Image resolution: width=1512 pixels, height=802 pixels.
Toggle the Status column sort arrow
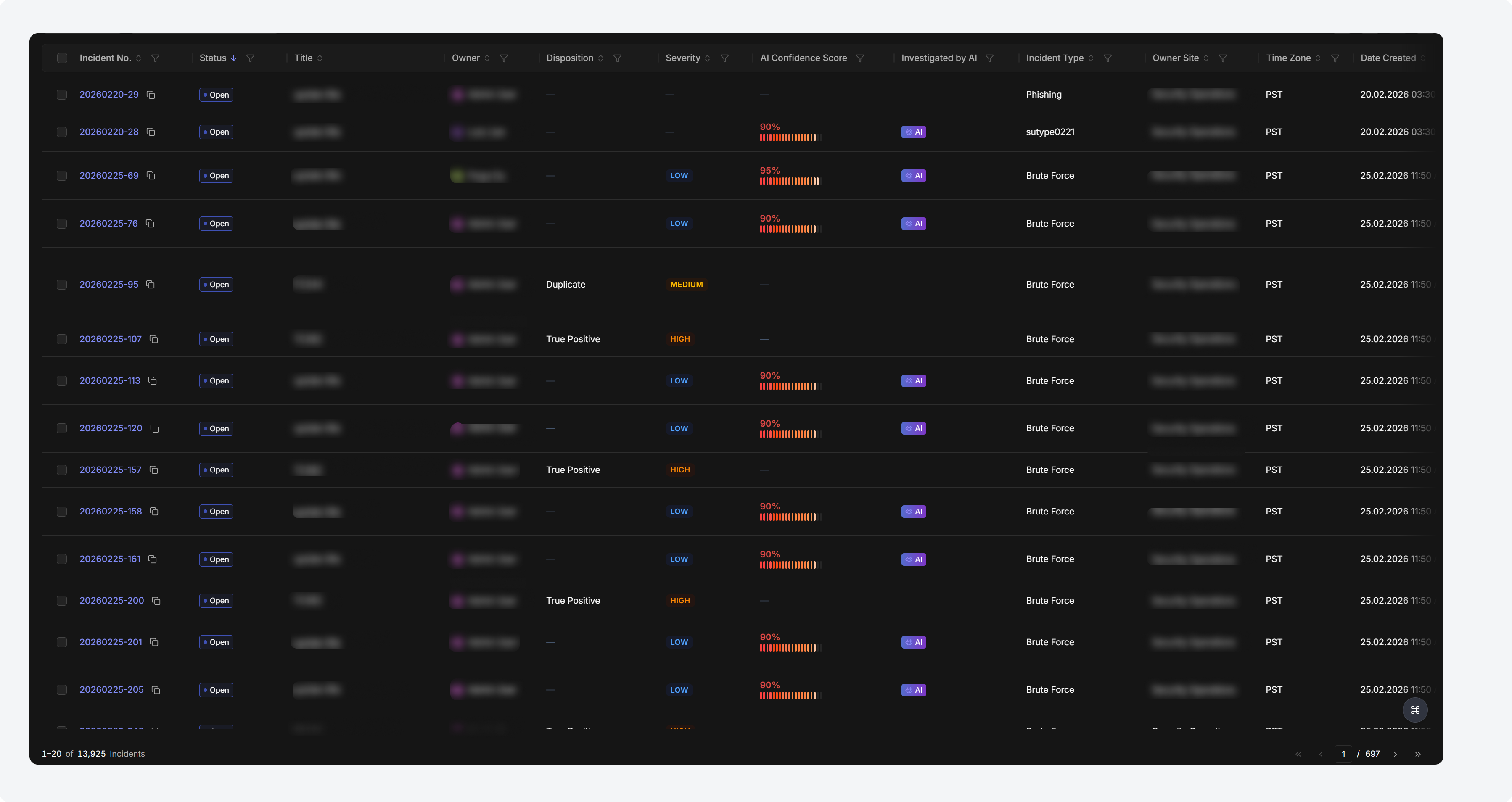[234, 58]
